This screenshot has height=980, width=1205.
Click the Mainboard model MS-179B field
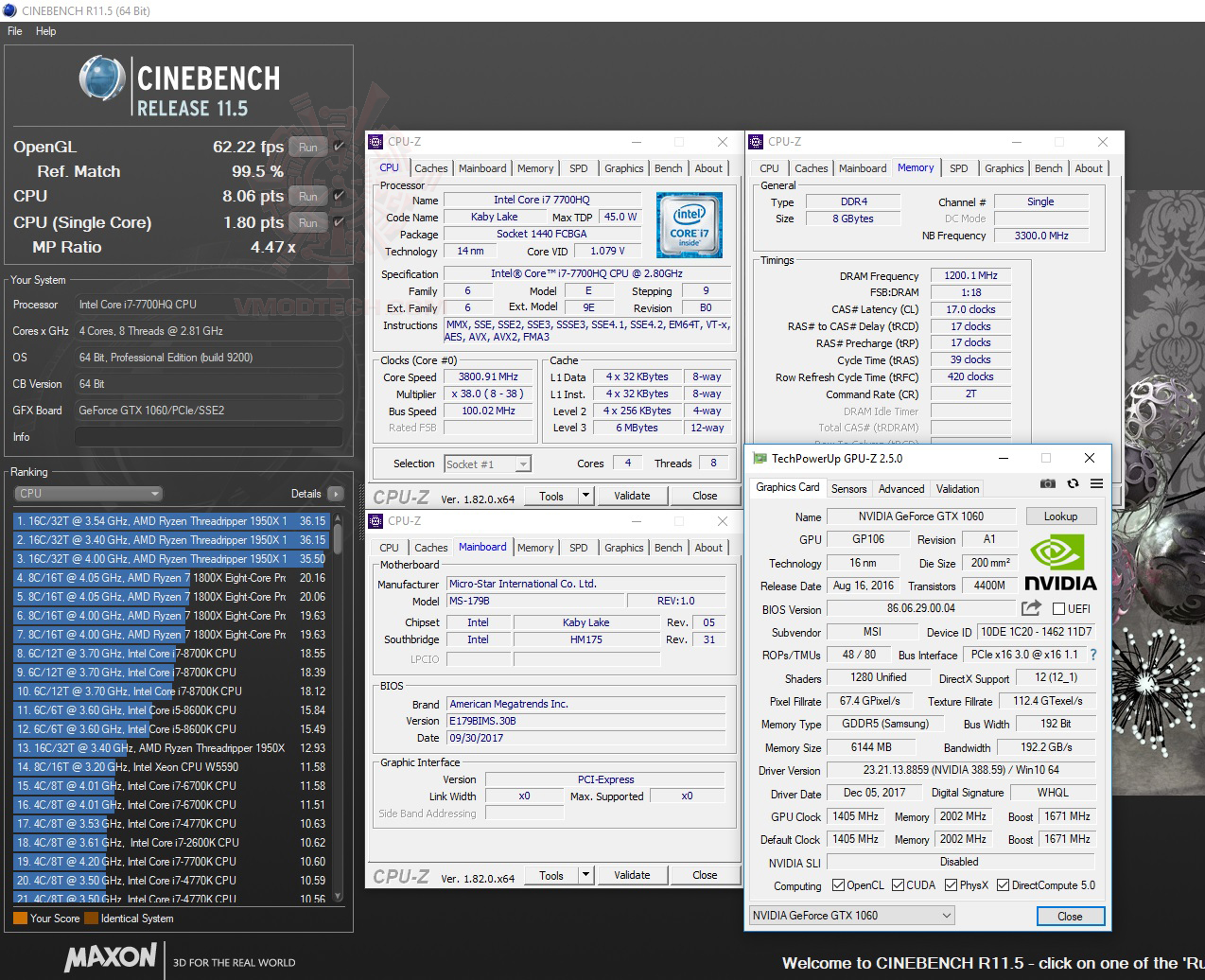click(x=535, y=601)
